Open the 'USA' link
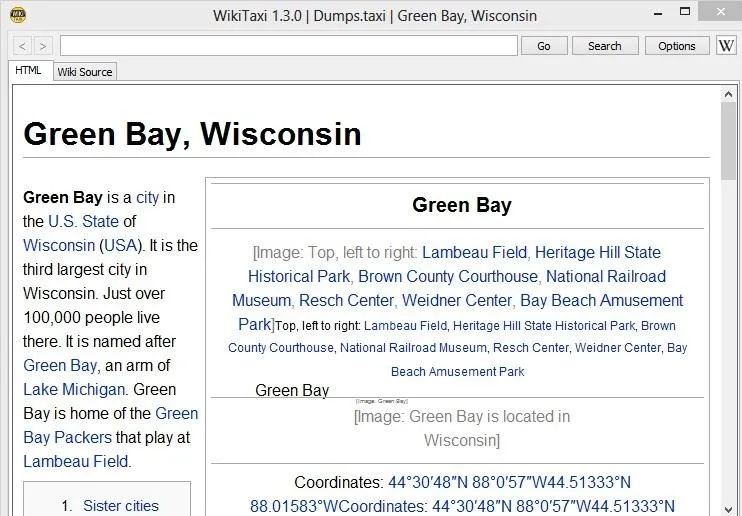 point(120,245)
